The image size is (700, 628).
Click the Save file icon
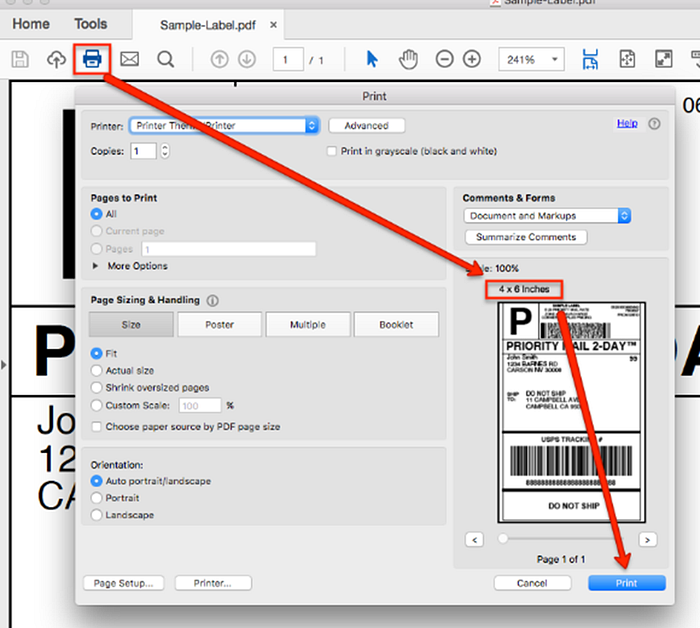point(20,59)
